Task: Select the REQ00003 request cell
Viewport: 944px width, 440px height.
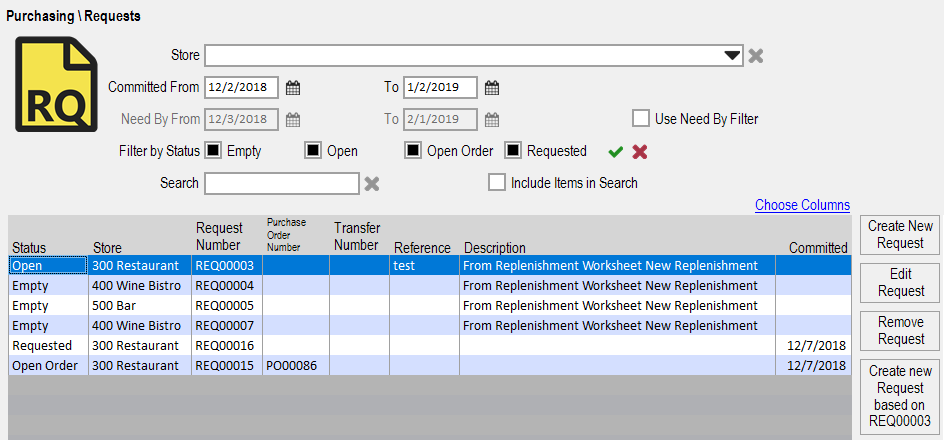Action: [x=227, y=265]
